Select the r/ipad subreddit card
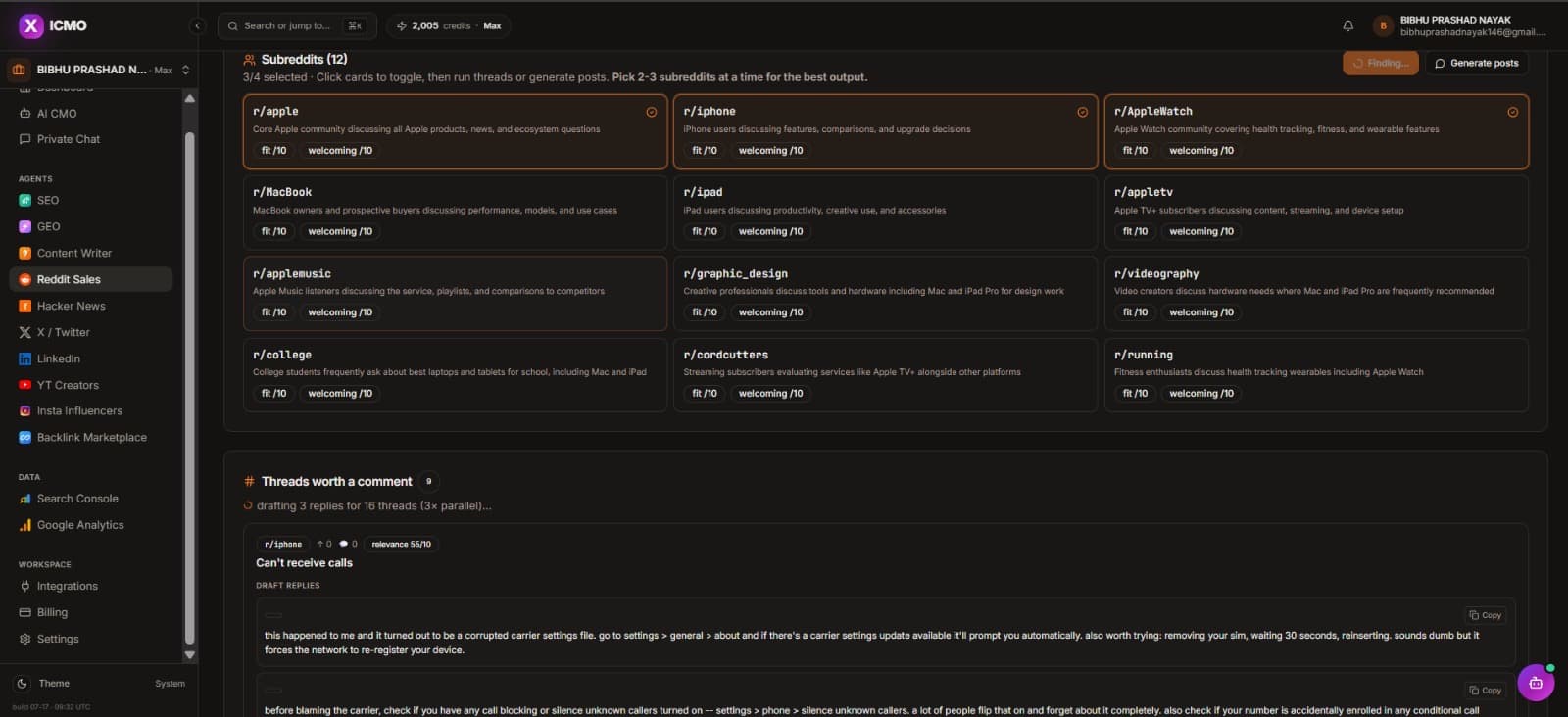The height and width of the screenshot is (717, 1568). (x=885, y=213)
